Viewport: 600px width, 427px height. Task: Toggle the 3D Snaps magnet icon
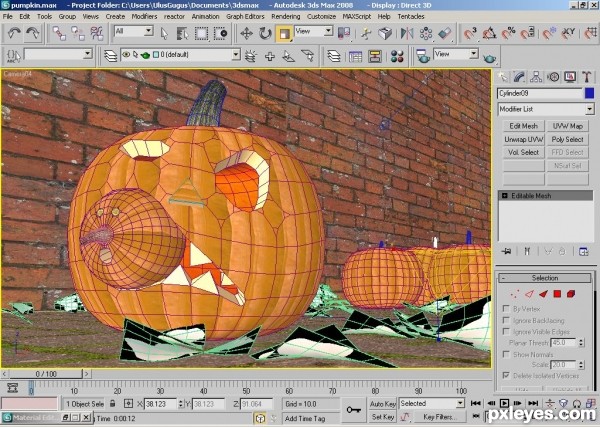tap(470, 34)
